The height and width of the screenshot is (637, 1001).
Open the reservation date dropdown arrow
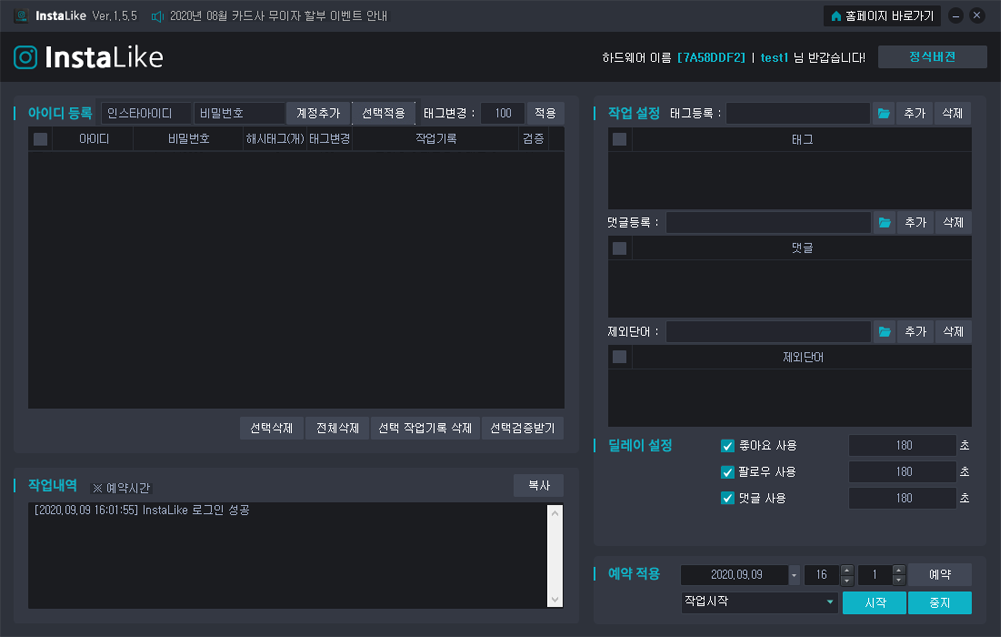pos(794,574)
